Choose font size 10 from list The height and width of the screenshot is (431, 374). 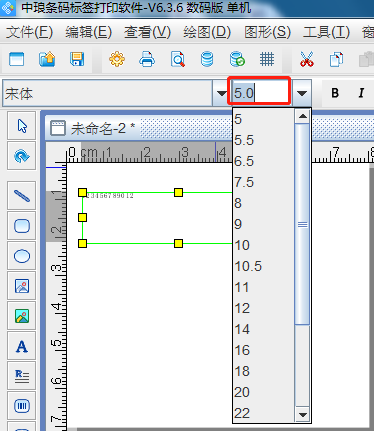(x=263, y=245)
